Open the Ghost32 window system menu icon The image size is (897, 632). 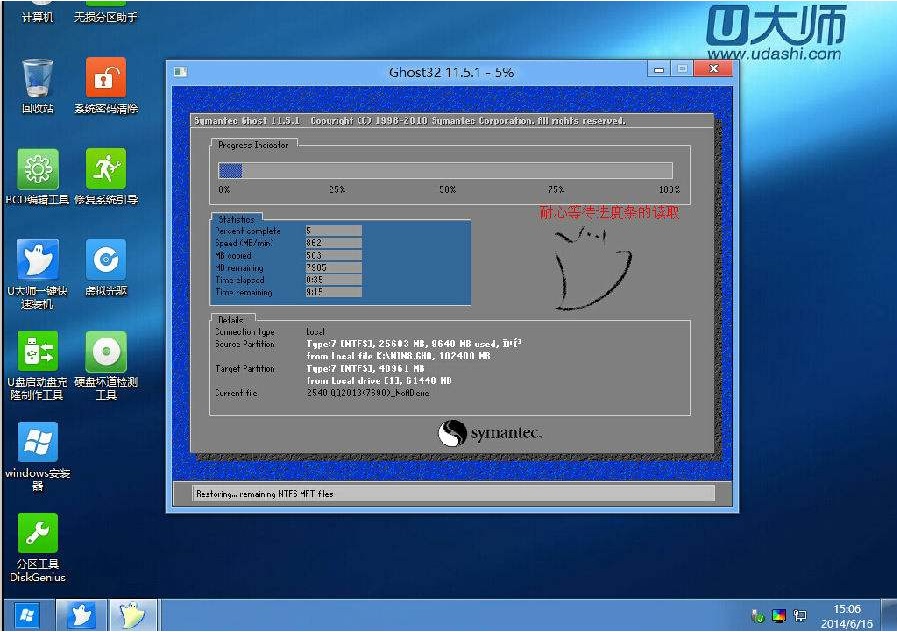click(181, 72)
